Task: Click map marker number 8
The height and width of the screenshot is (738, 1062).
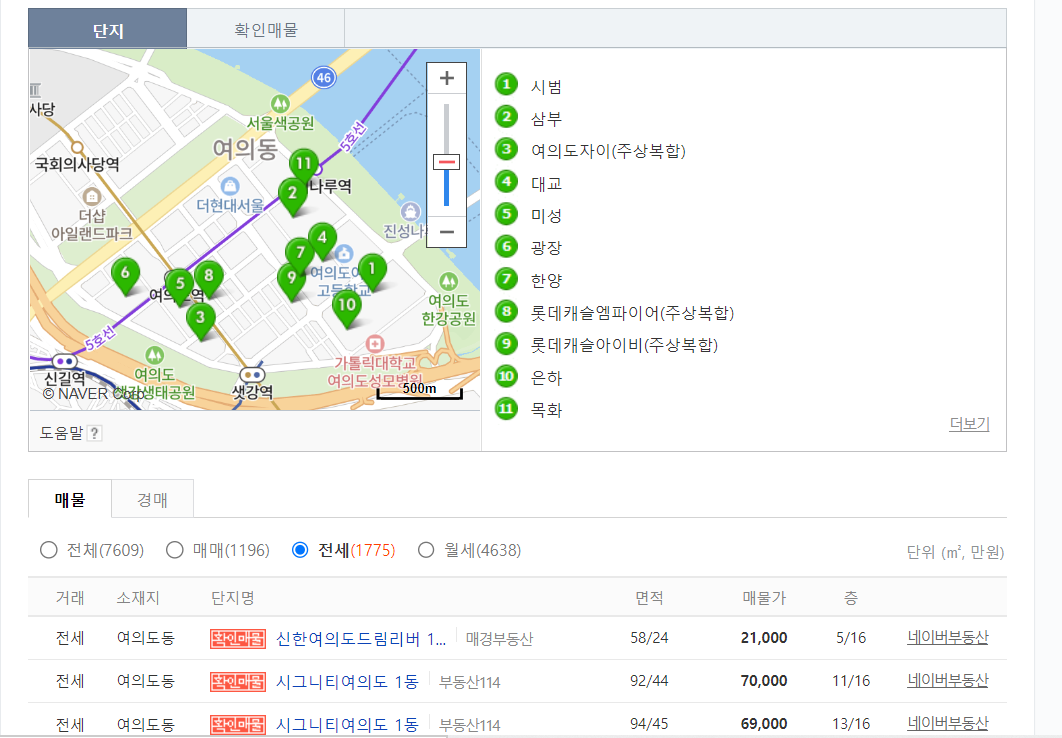Action: (209, 277)
